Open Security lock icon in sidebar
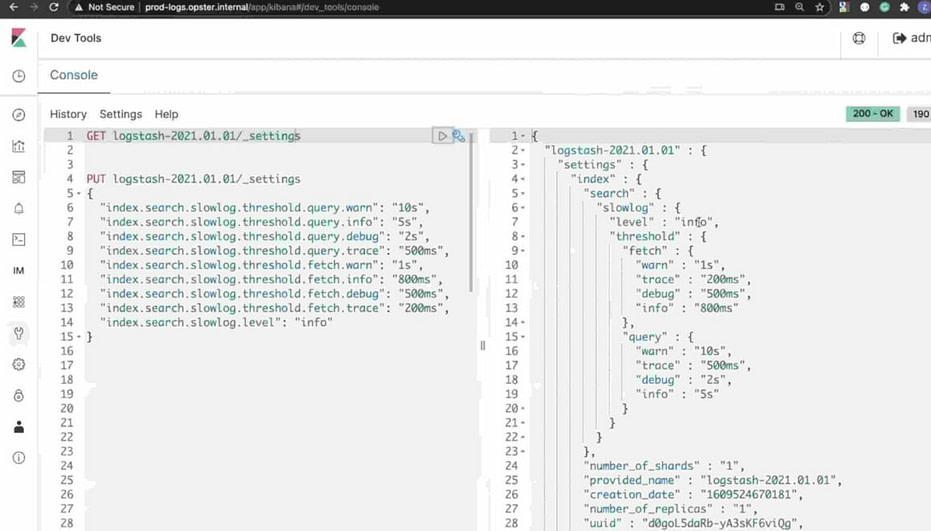 tap(18, 395)
